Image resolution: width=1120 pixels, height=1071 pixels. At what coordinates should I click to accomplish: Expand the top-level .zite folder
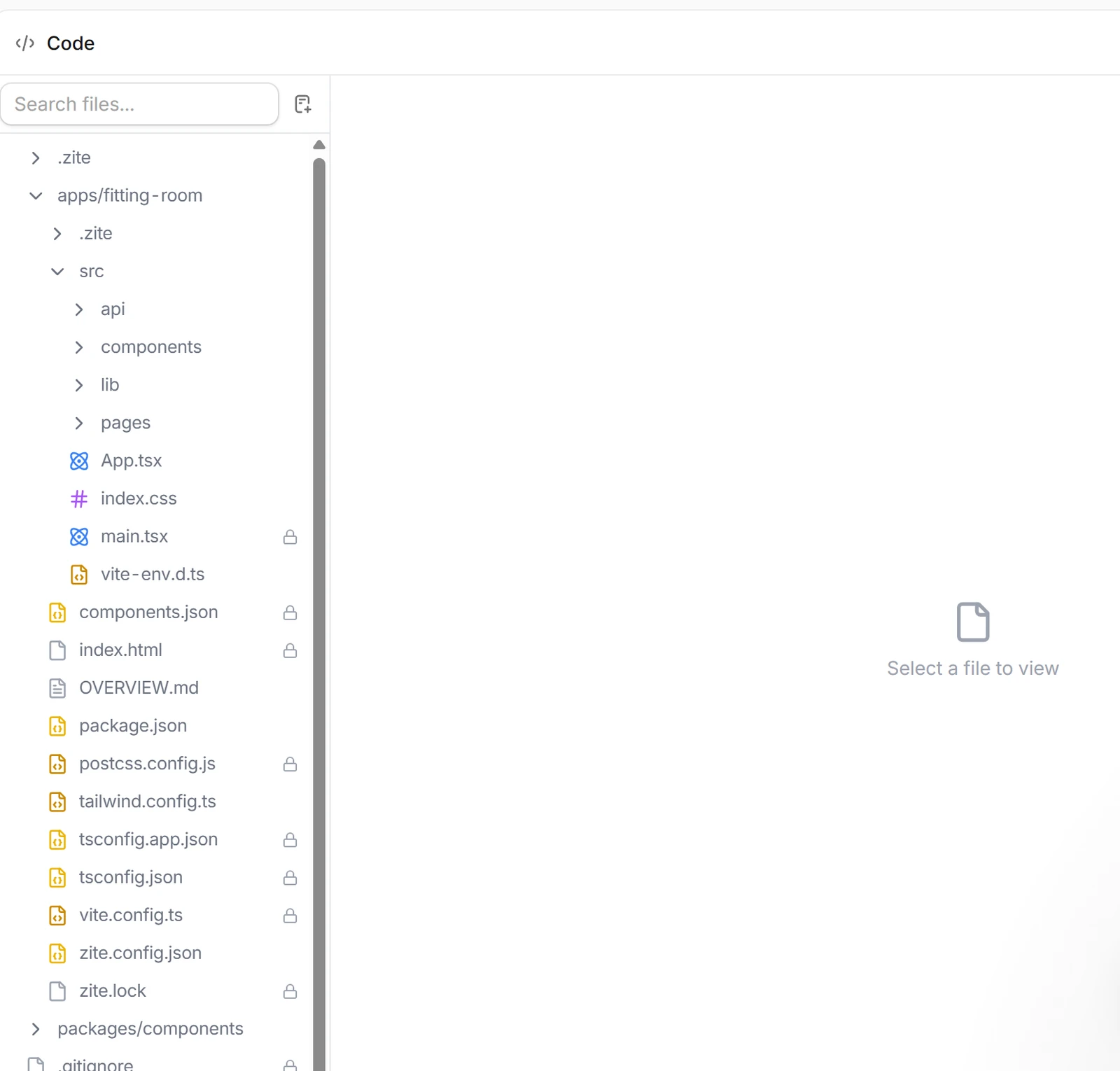pyautogui.click(x=36, y=158)
